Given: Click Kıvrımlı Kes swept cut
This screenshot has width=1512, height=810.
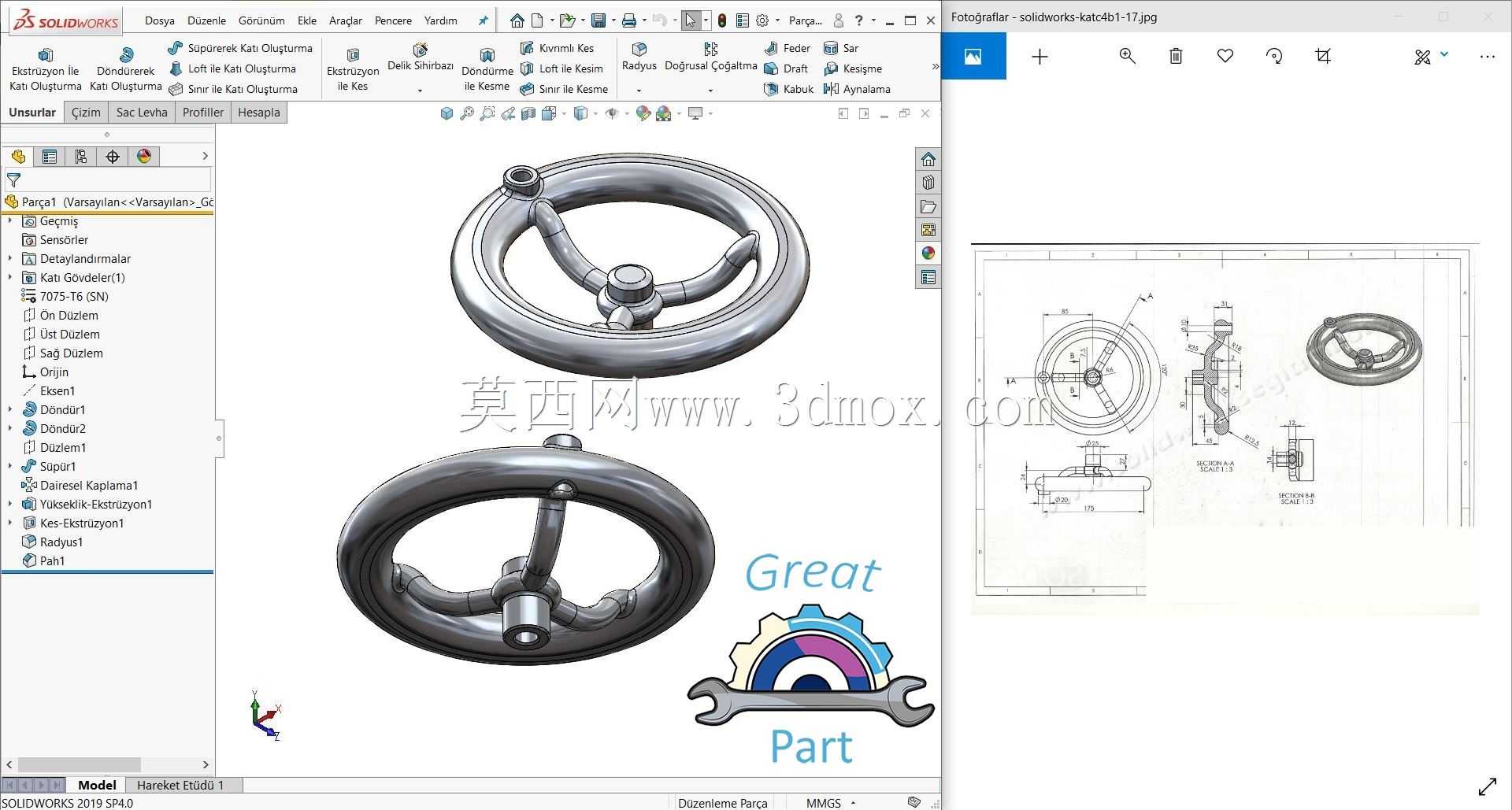Looking at the screenshot, I should pos(557,48).
